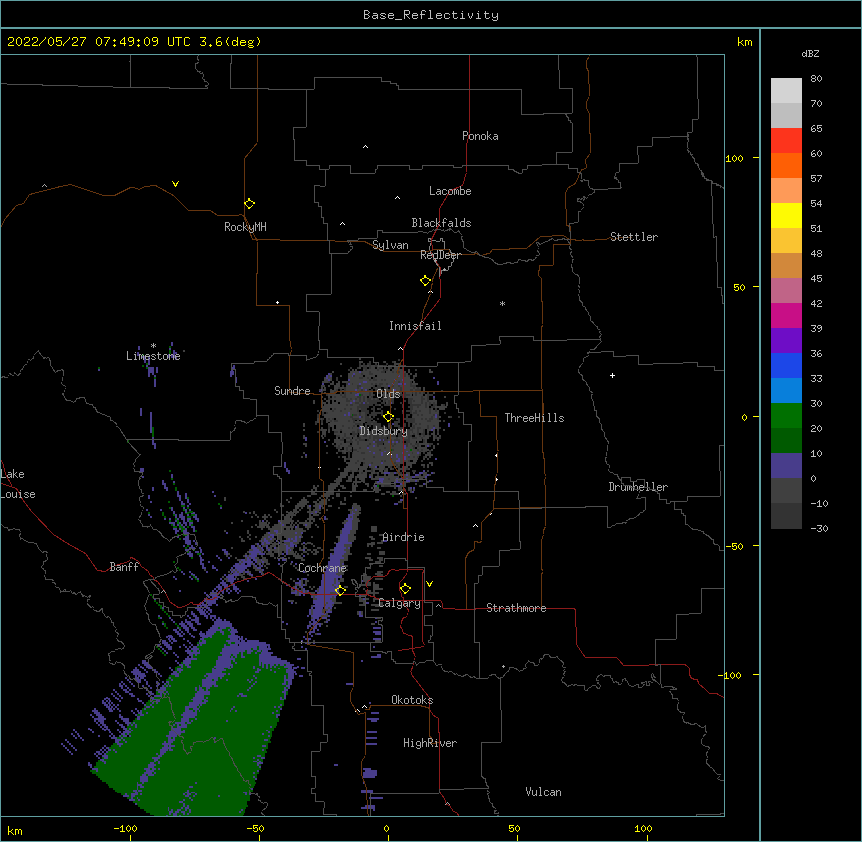This screenshot has width=862, height=842.
Task: Click the Lake Louise label
Action: (17, 484)
